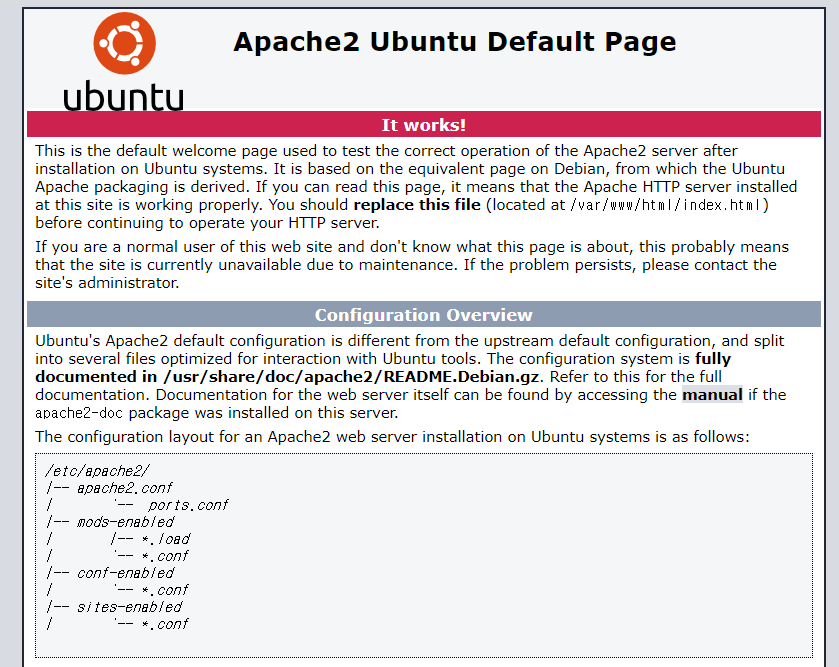839x667 pixels.
Task: Click the apache2-doc package name
Action: tap(79, 413)
